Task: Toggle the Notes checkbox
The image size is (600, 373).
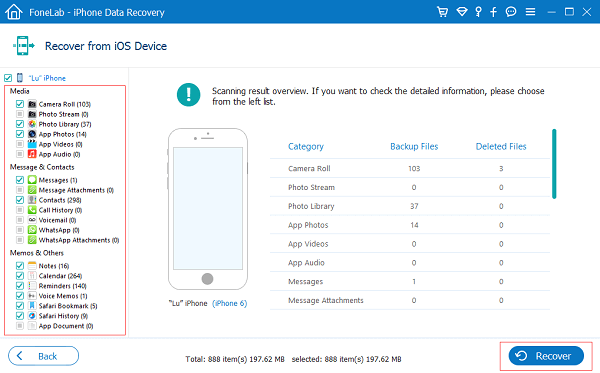Action: click(20, 266)
